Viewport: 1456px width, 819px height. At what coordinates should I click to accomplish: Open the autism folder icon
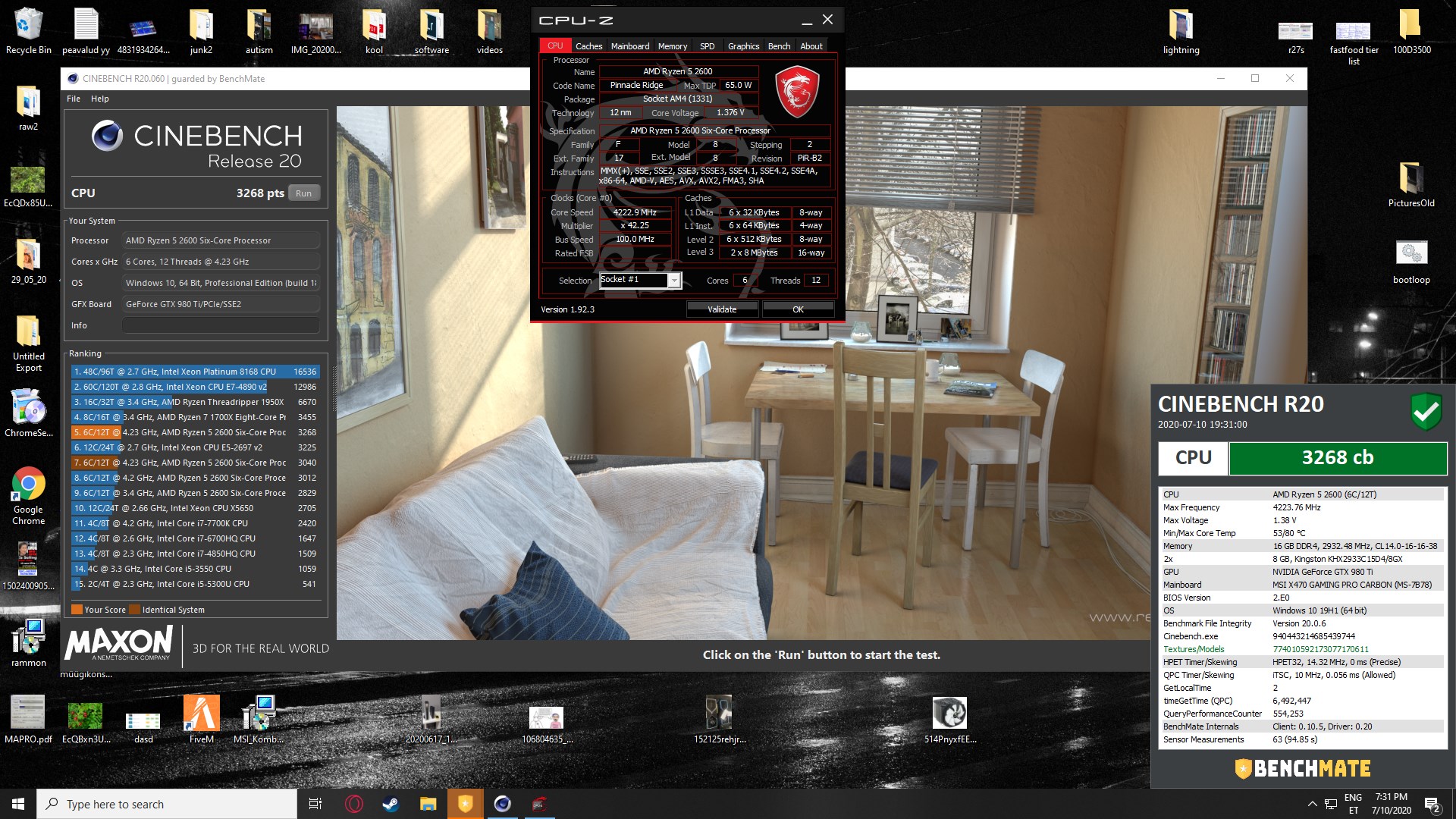pos(259,30)
